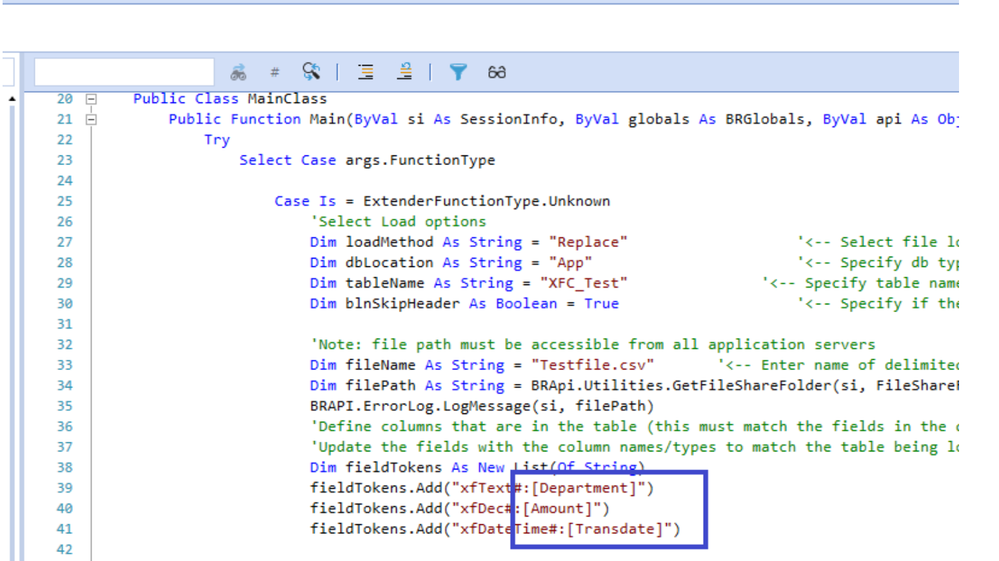Open find and replace magnifier icon

click(x=312, y=71)
